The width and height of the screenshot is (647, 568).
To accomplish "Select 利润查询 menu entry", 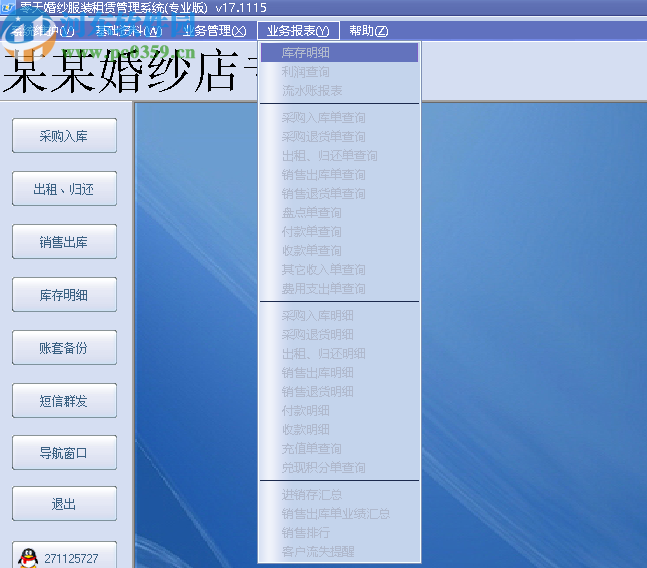I will coord(339,72).
